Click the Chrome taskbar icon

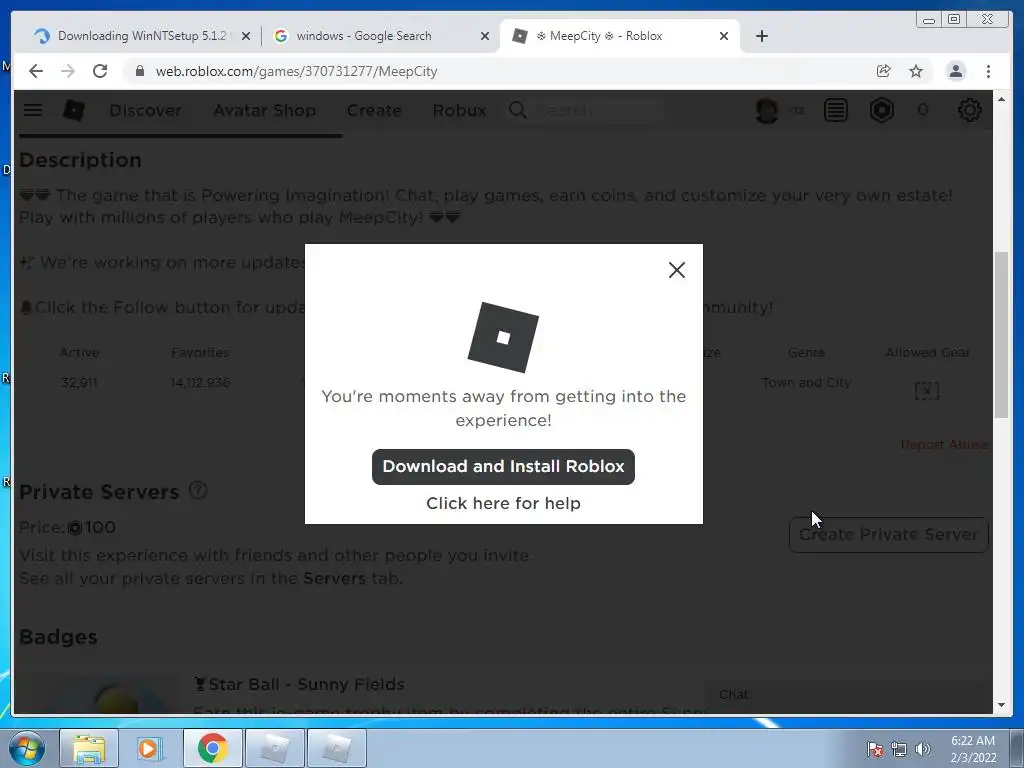pyautogui.click(x=212, y=748)
